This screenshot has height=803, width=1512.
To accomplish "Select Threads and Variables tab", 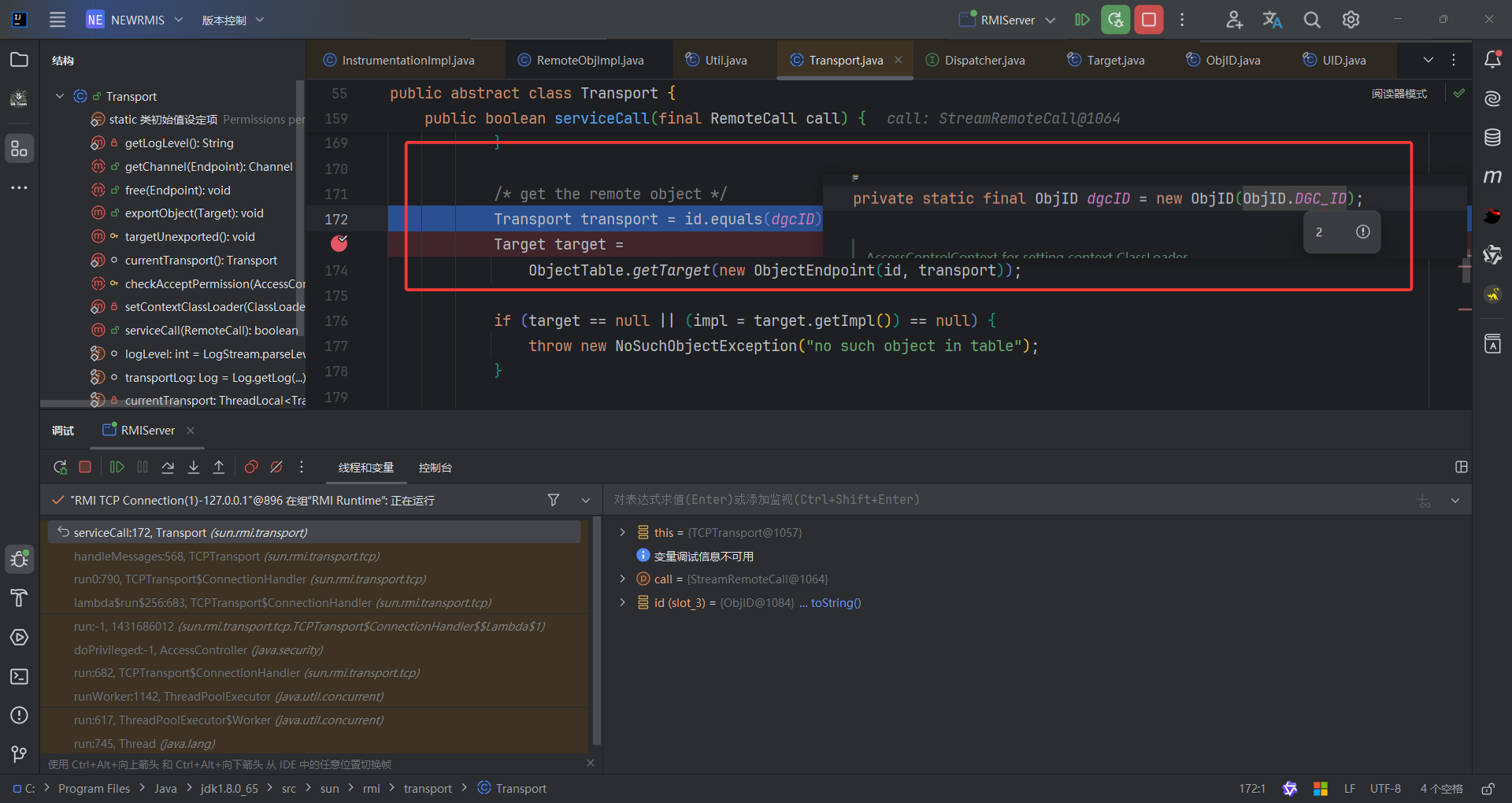I will click(366, 468).
